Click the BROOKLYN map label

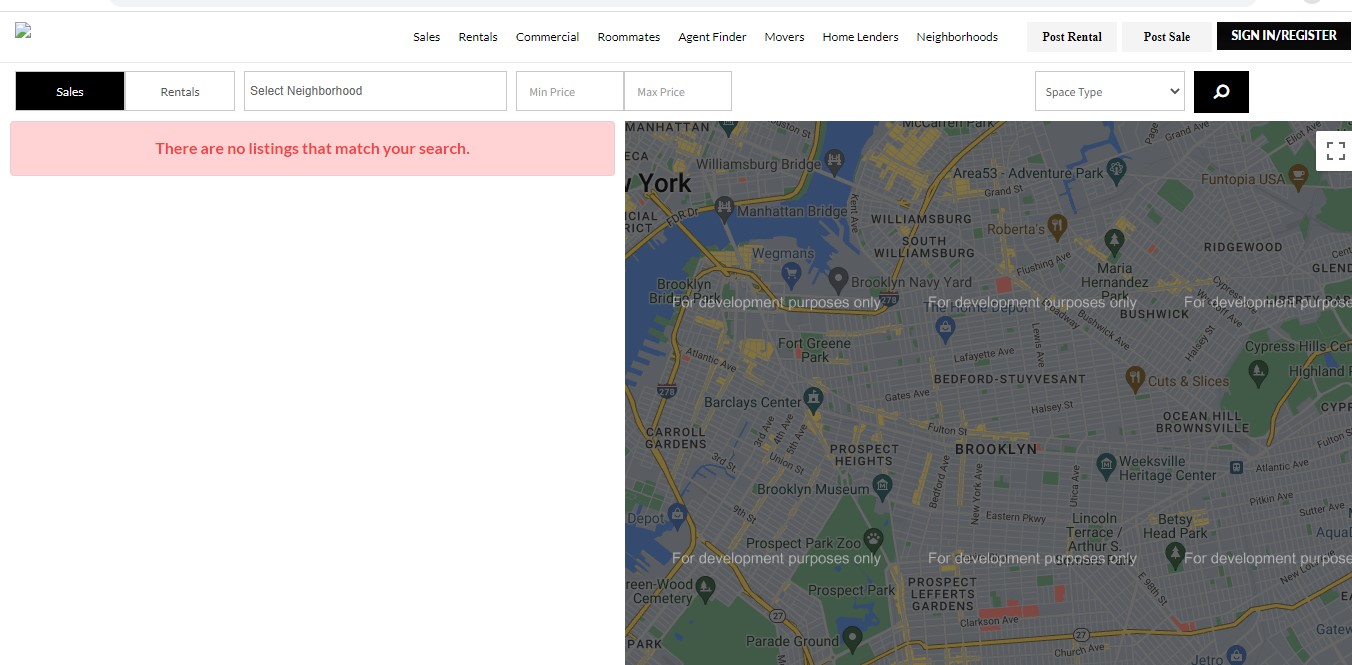coord(996,449)
